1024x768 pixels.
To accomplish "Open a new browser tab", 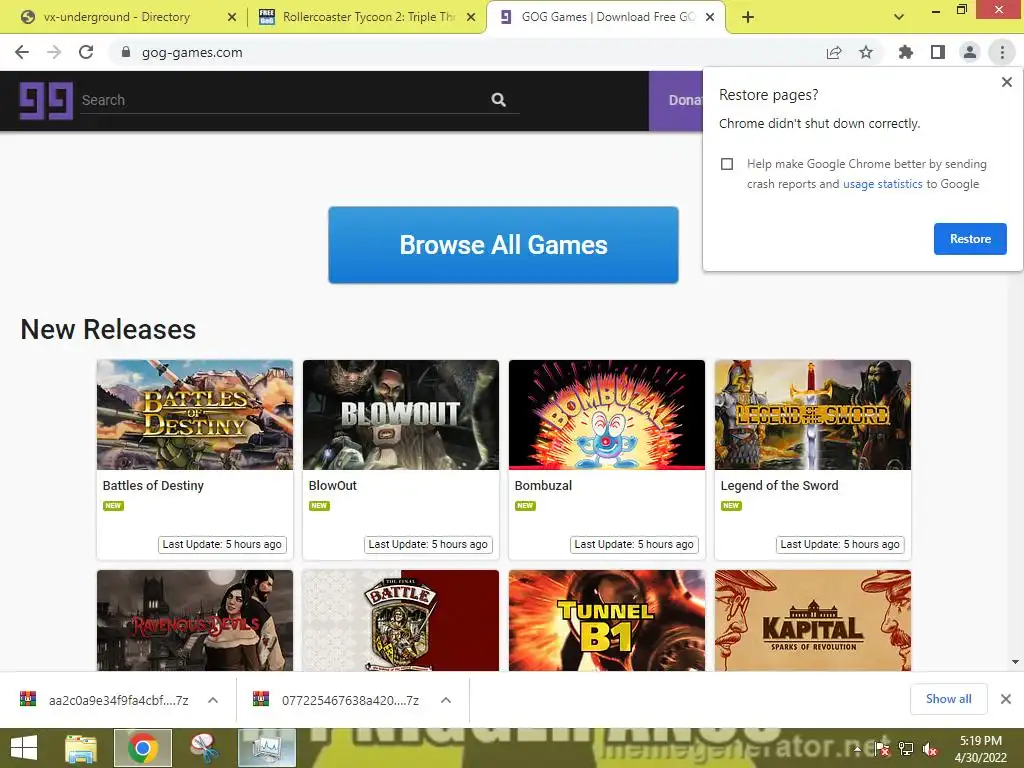I will [748, 17].
